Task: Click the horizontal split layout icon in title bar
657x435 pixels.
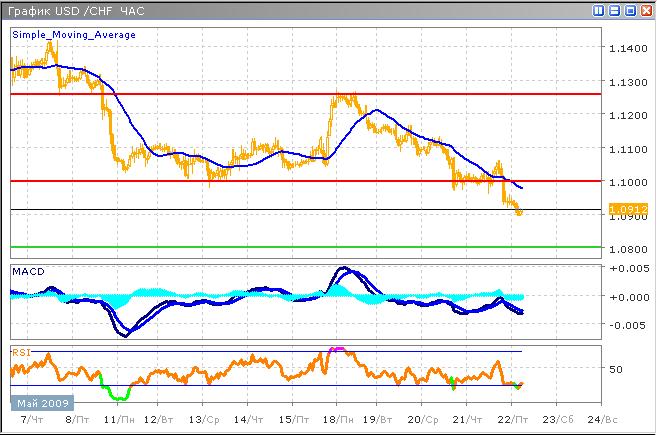Action: (613, 11)
